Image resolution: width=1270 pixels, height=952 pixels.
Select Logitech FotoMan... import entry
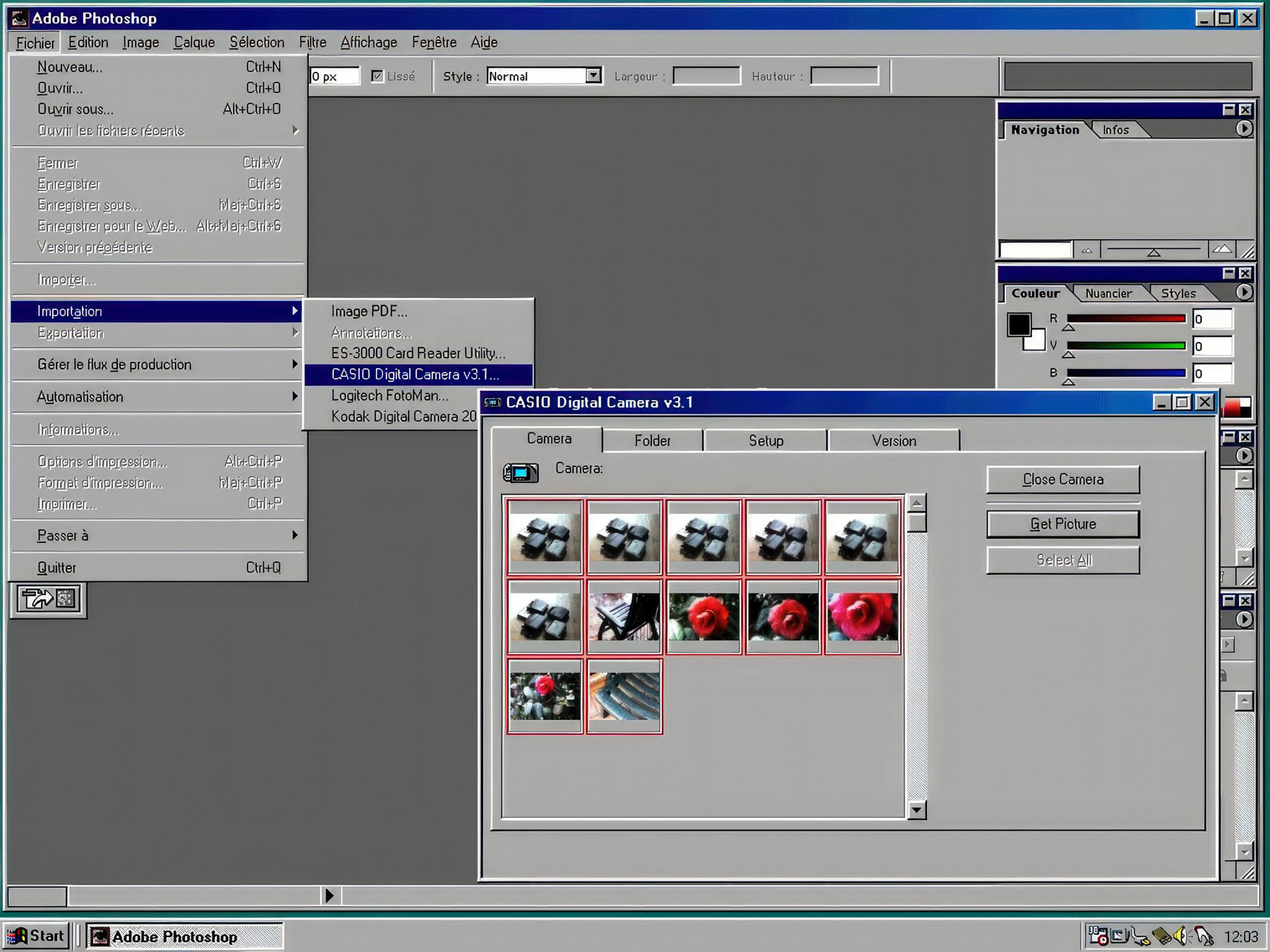click(392, 396)
